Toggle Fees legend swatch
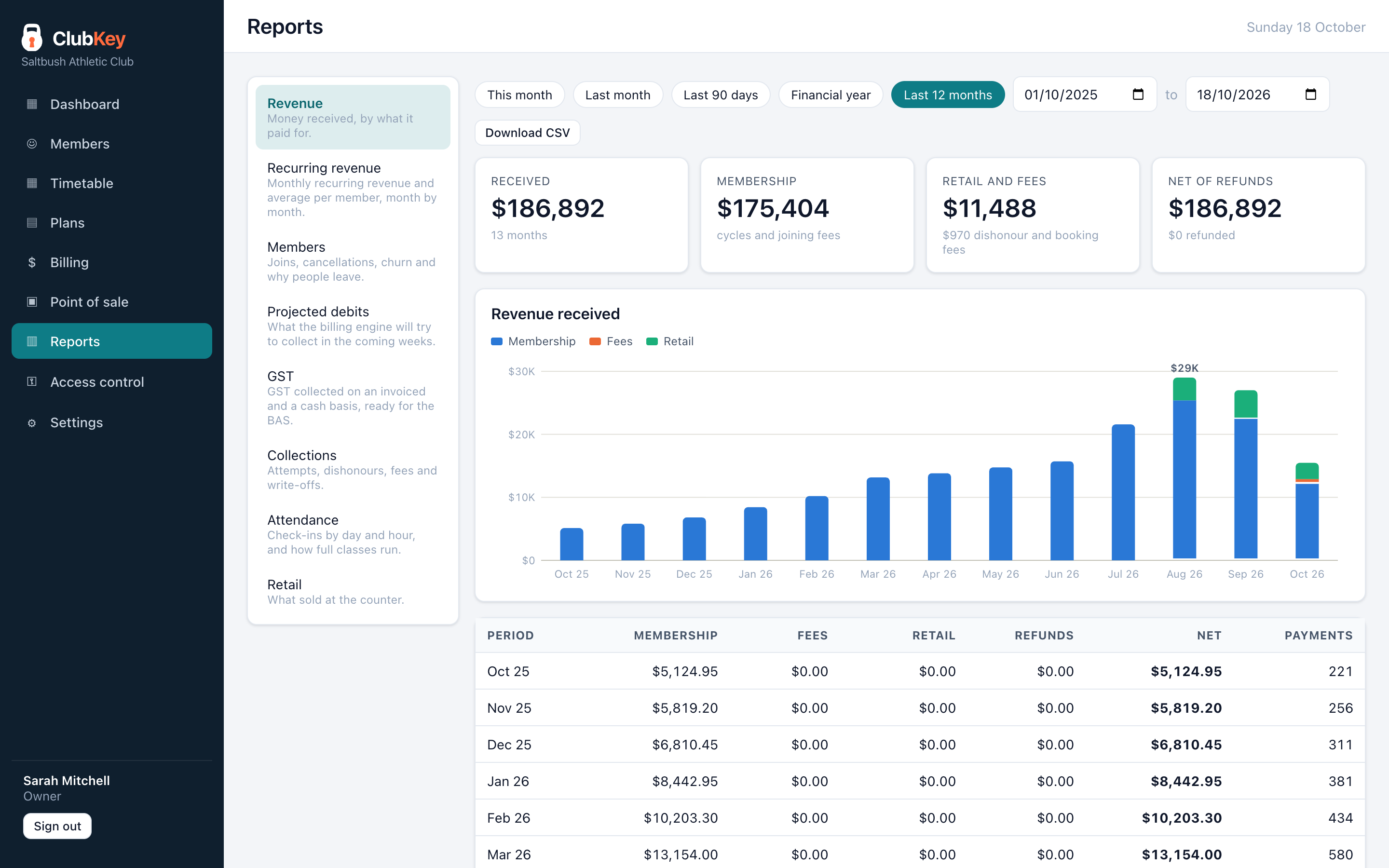 (x=595, y=341)
